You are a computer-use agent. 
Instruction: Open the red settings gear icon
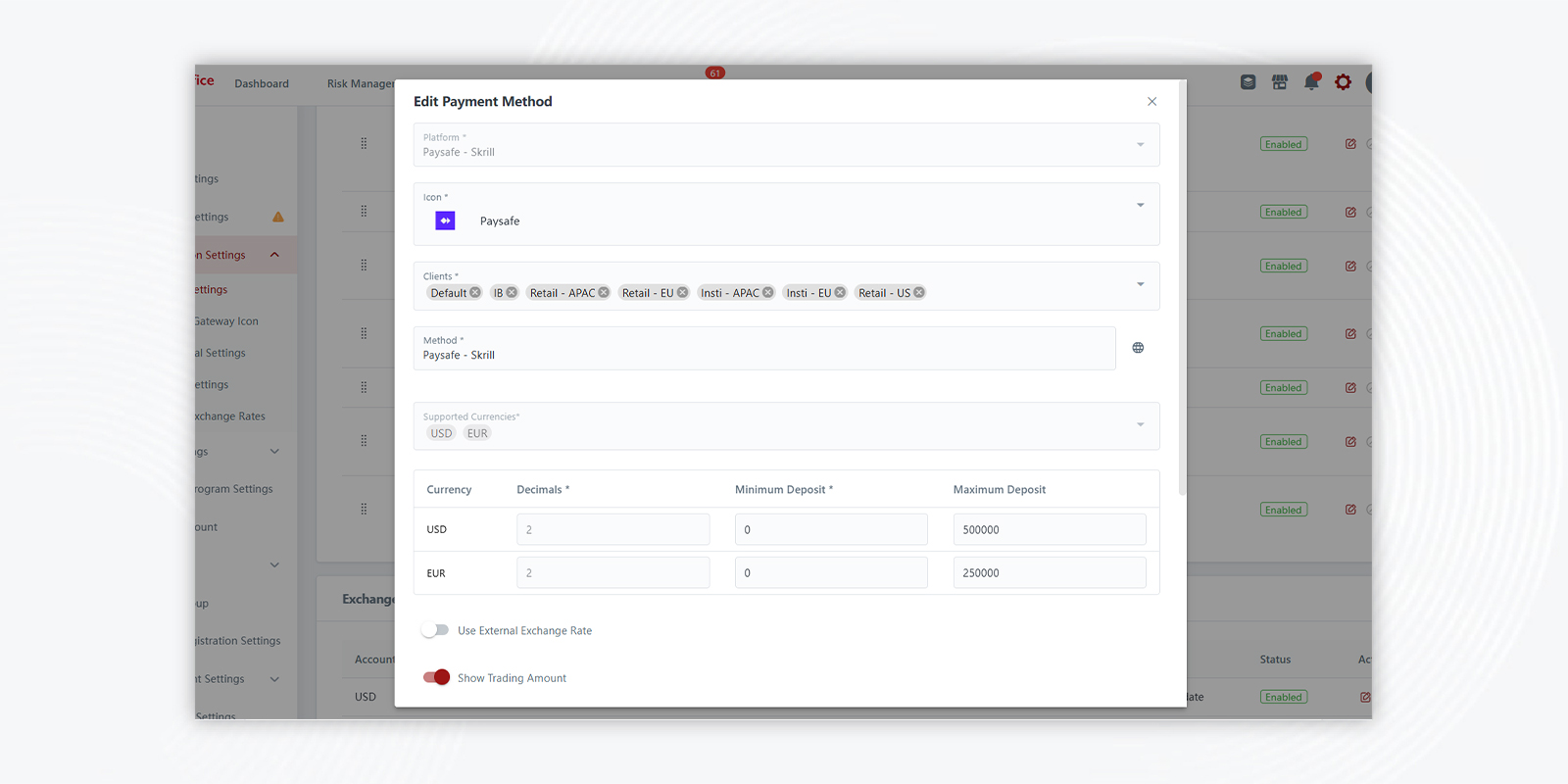[x=1343, y=82]
